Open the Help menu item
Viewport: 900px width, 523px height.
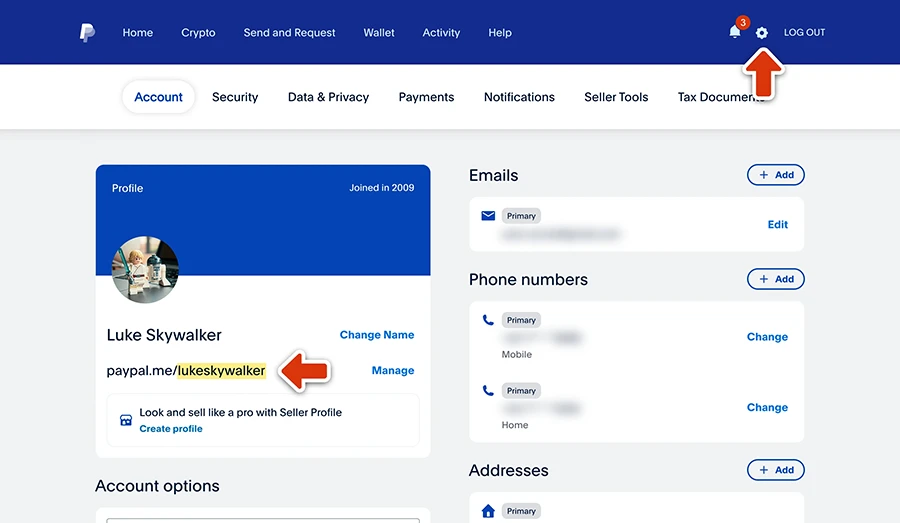[x=500, y=33]
